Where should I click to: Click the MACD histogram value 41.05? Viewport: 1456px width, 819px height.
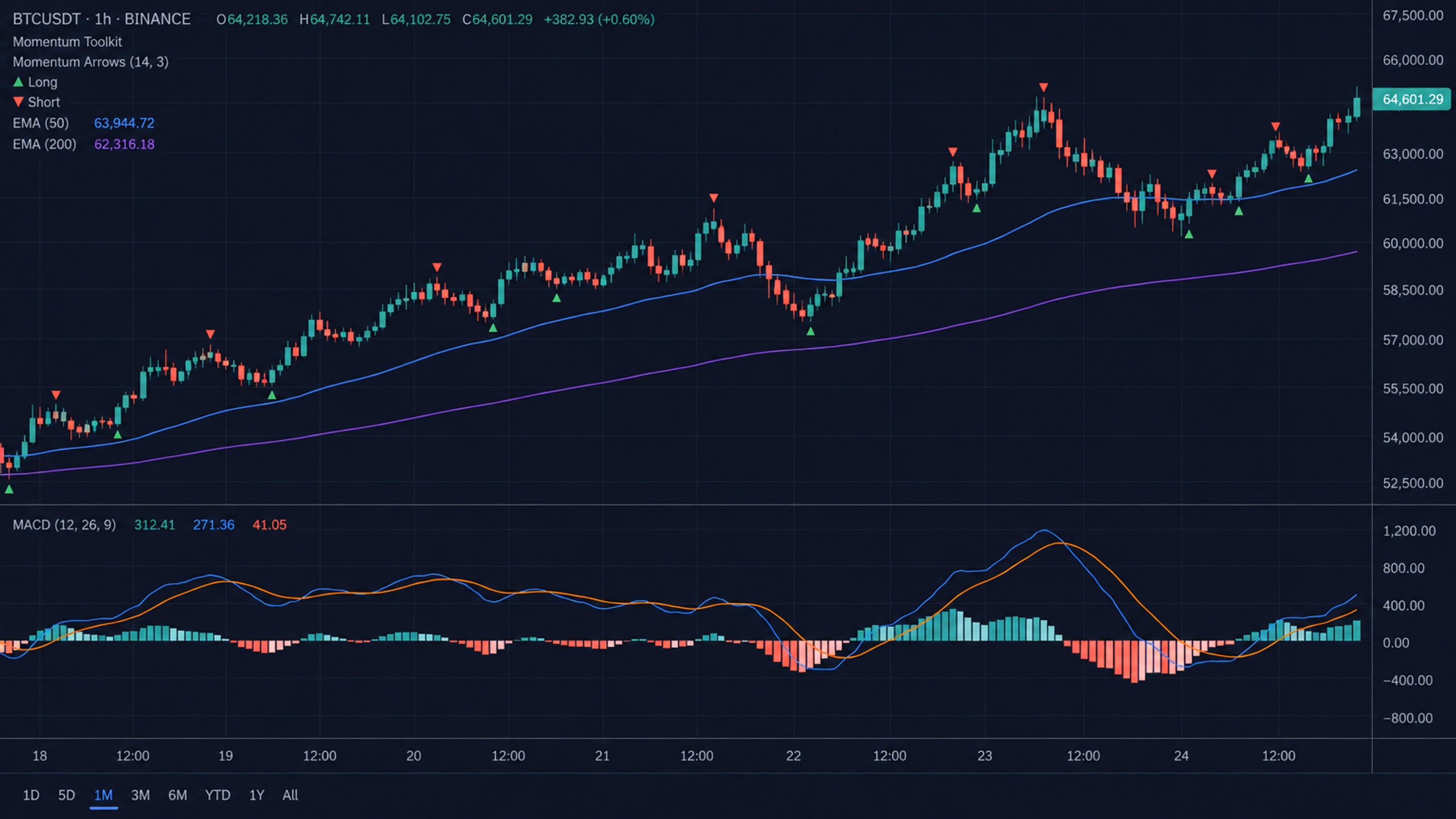(x=270, y=524)
